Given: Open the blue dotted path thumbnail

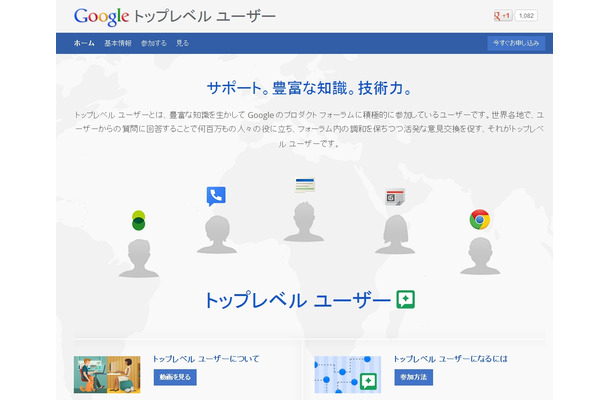Looking at the screenshot, I should pos(347,374).
